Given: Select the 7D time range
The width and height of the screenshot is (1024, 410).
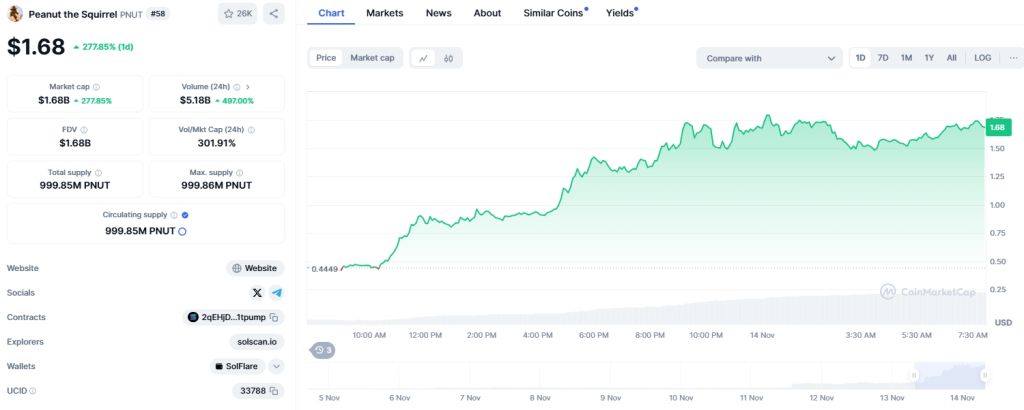Looking at the screenshot, I should (883, 58).
